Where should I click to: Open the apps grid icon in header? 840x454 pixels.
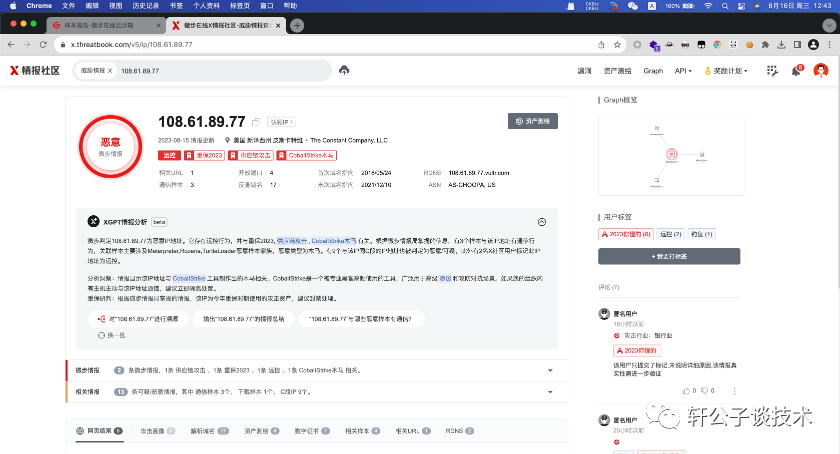coord(772,71)
